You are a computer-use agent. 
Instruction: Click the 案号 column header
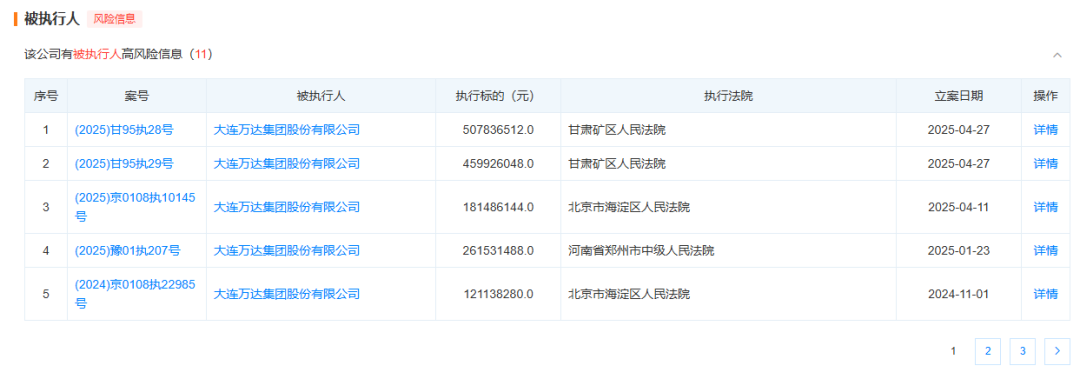tap(136, 96)
